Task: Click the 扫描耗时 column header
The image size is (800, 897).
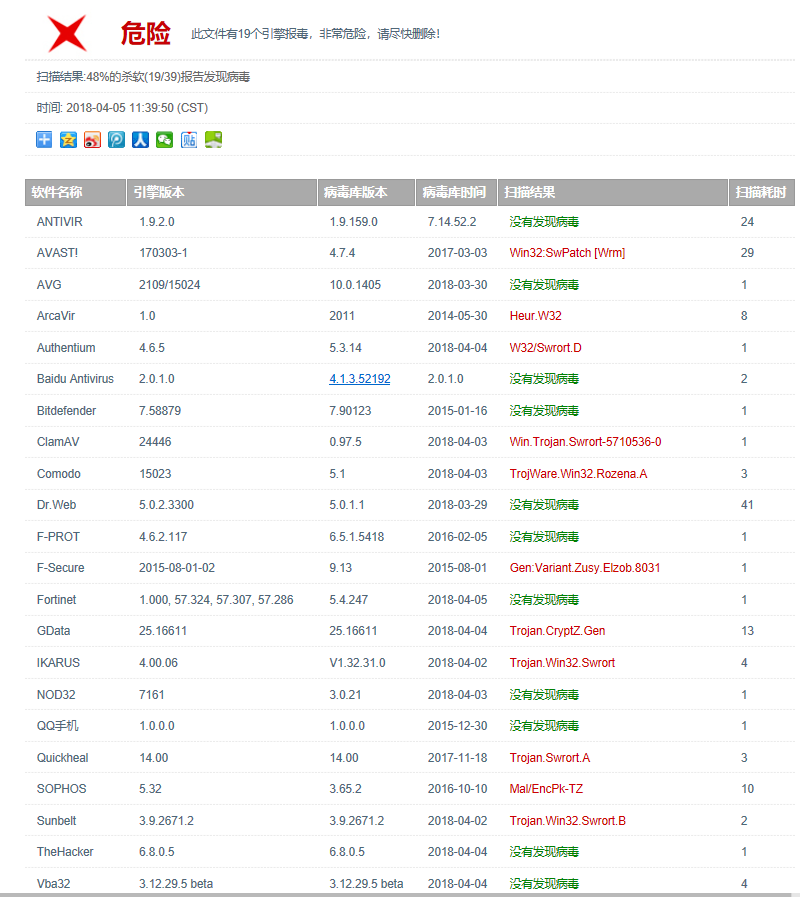Action: (762, 192)
